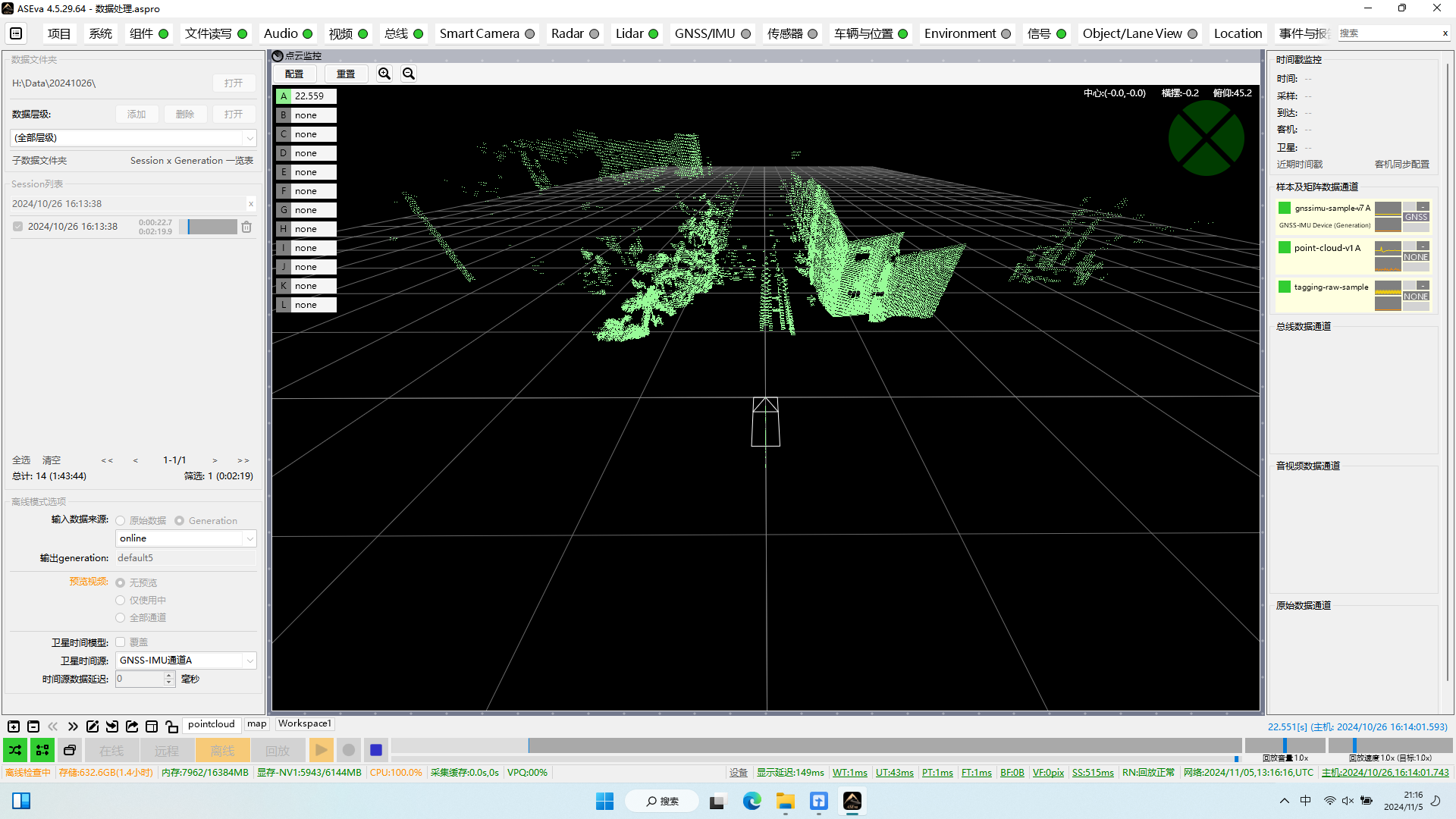Adjust the 回放音量 volume slider
The width and height of the screenshot is (1456, 819).
click(1285, 746)
